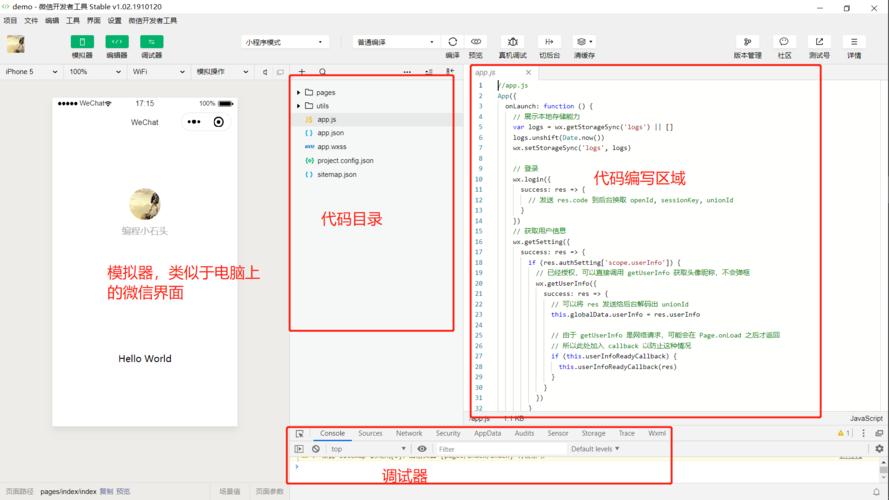Image resolution: width=889 pixels, height=500 pixels.
Task: Select app.wxss in the file tree
Action: point(332,147)
